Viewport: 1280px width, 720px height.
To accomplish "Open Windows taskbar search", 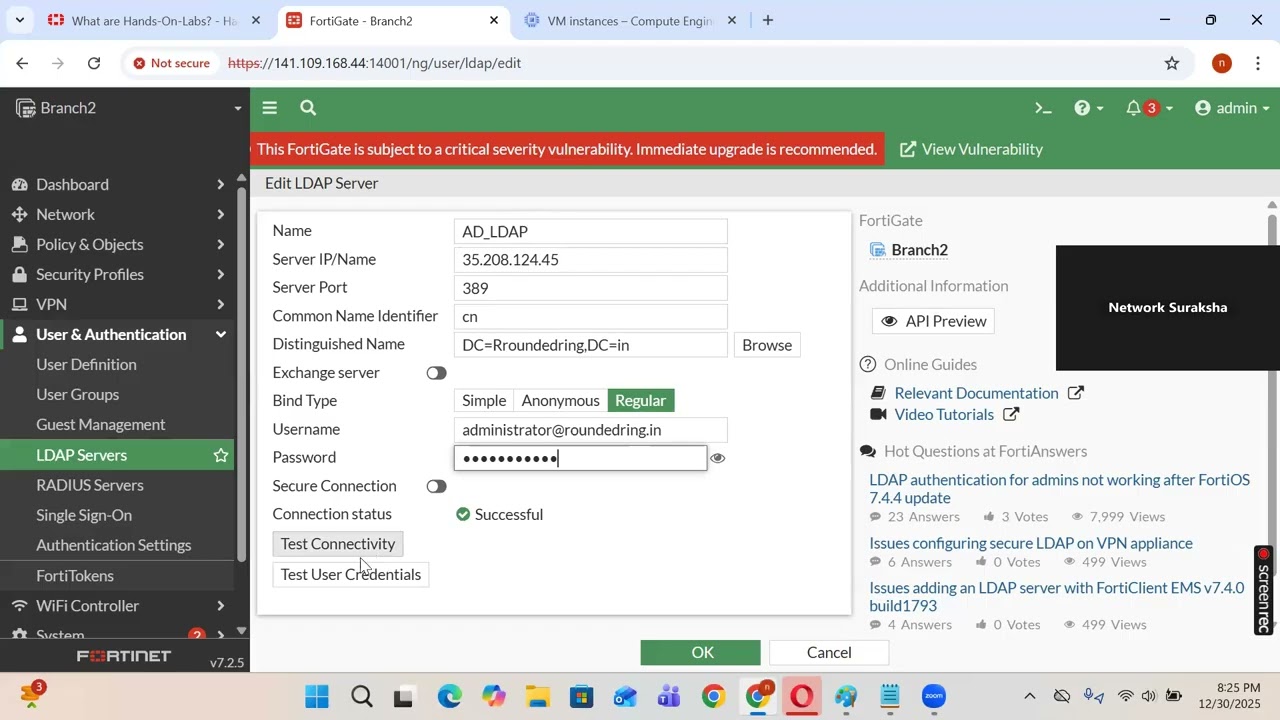I will coord(362,697).
